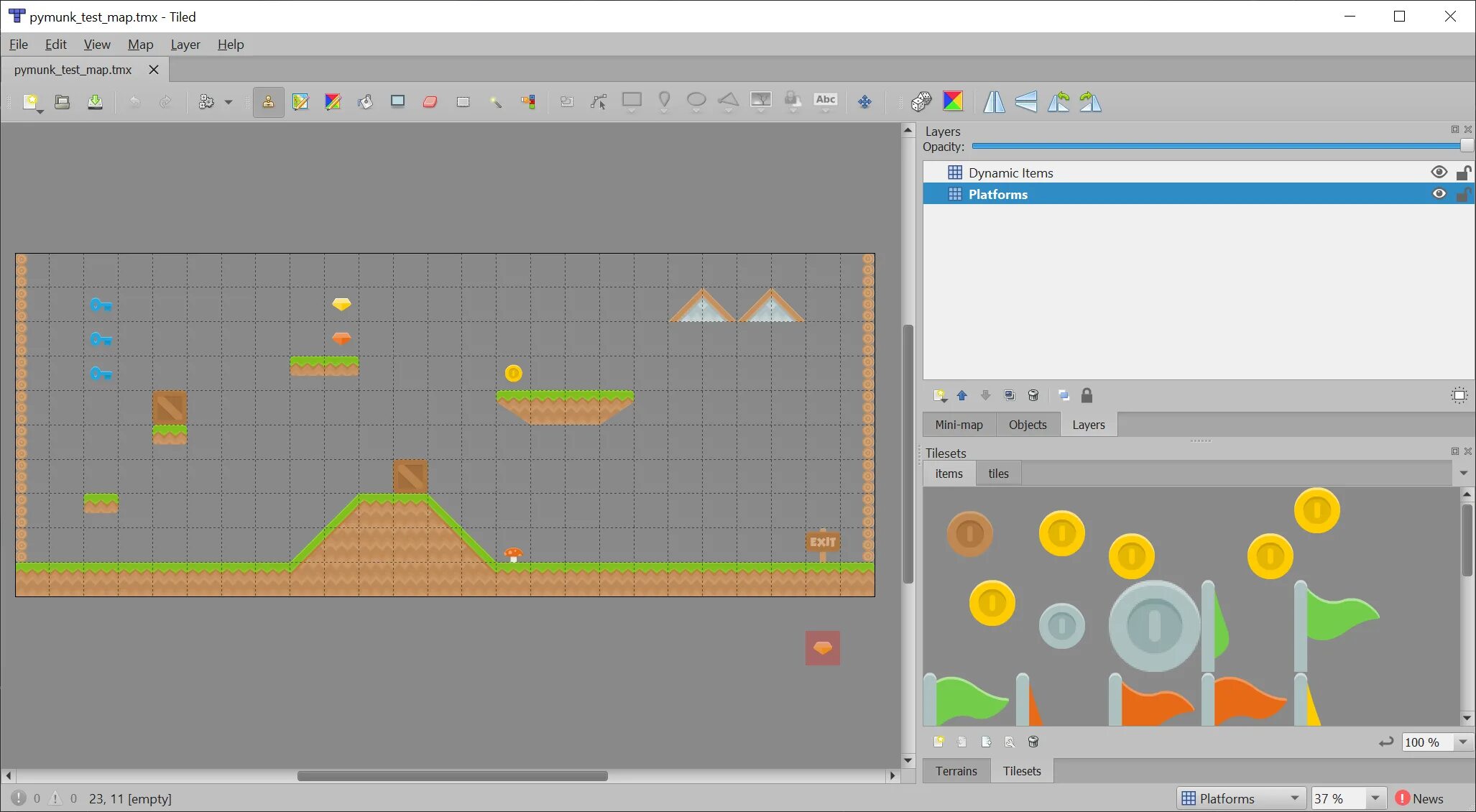The width and height of the screenshot is (1476, 812).
Task: Switch to the Mini-map tab
Action: click(958, 424)
